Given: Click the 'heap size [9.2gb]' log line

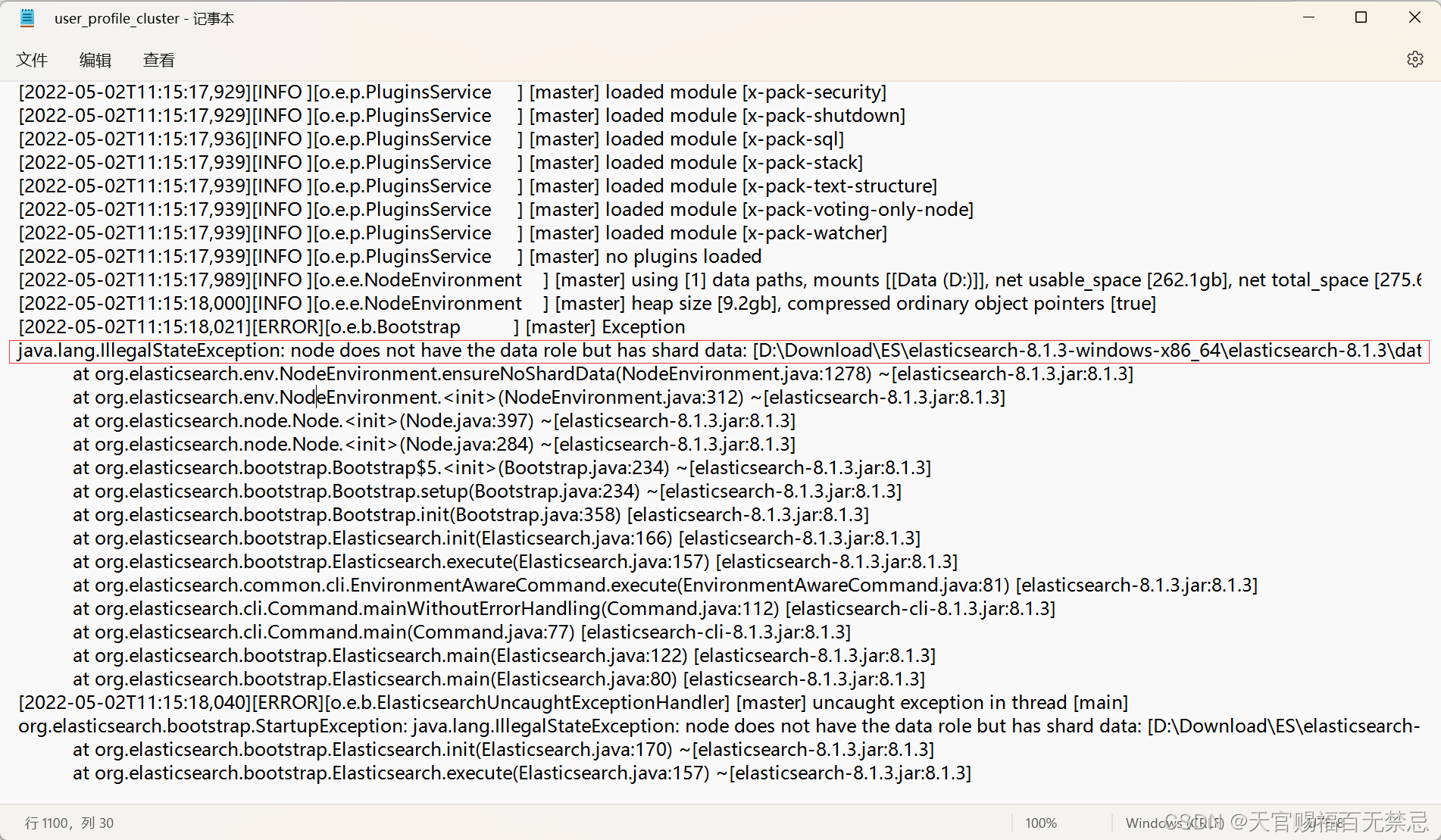Looking at the screenshot, I should tap(587, 304).
